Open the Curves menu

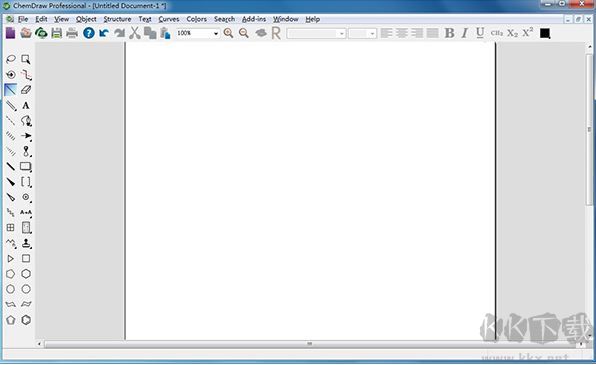click(169, 19)
